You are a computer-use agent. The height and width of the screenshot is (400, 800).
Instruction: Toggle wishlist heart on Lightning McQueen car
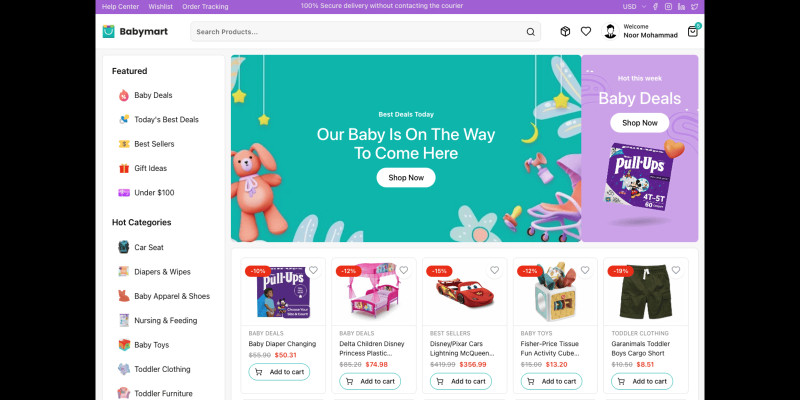(494, 270)
